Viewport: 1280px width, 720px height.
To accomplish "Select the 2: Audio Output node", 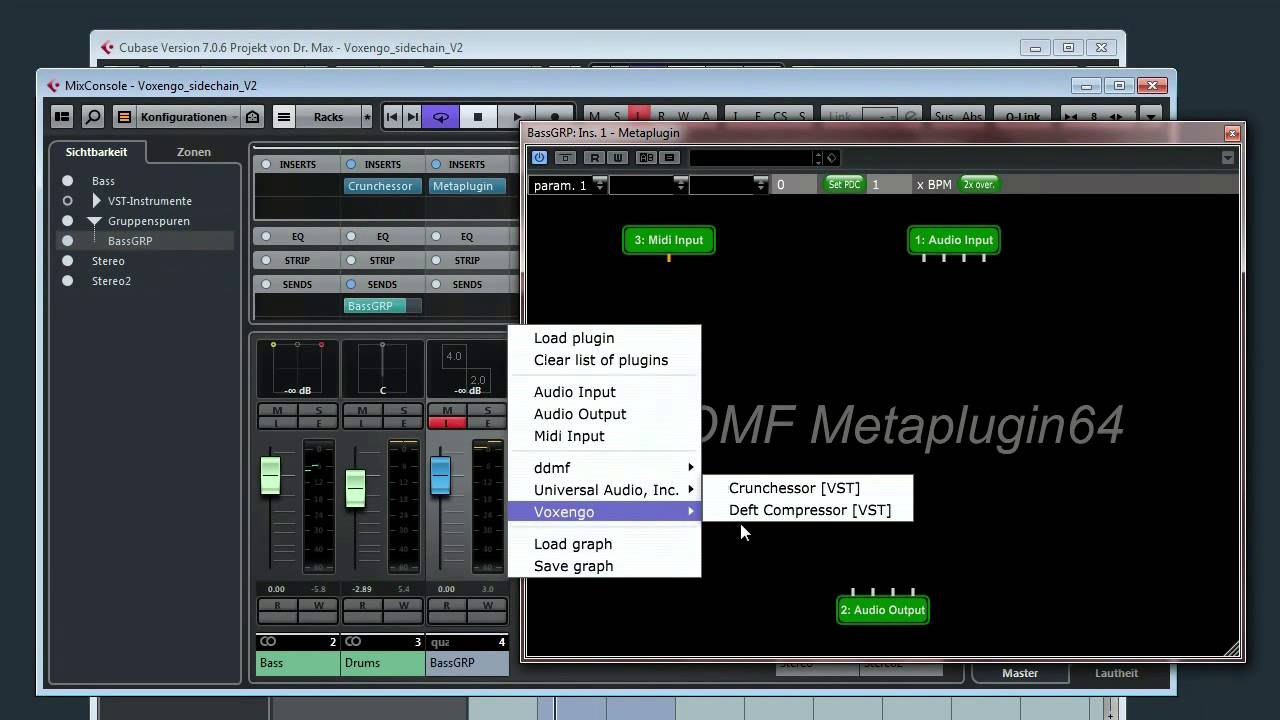I will (883, 610).
